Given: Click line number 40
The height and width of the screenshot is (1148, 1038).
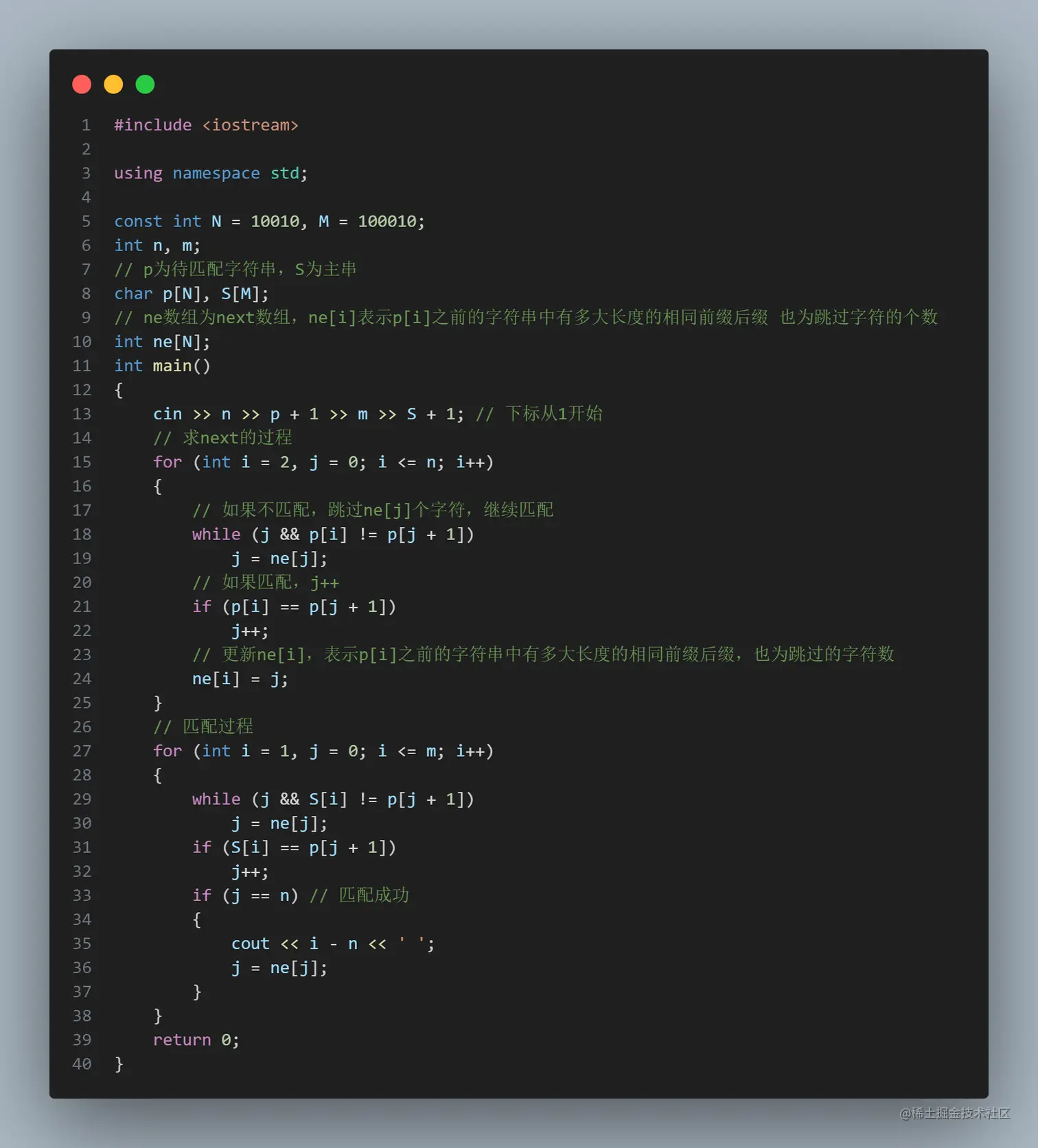Looking at the screenshot, I should coord(82,1064).
